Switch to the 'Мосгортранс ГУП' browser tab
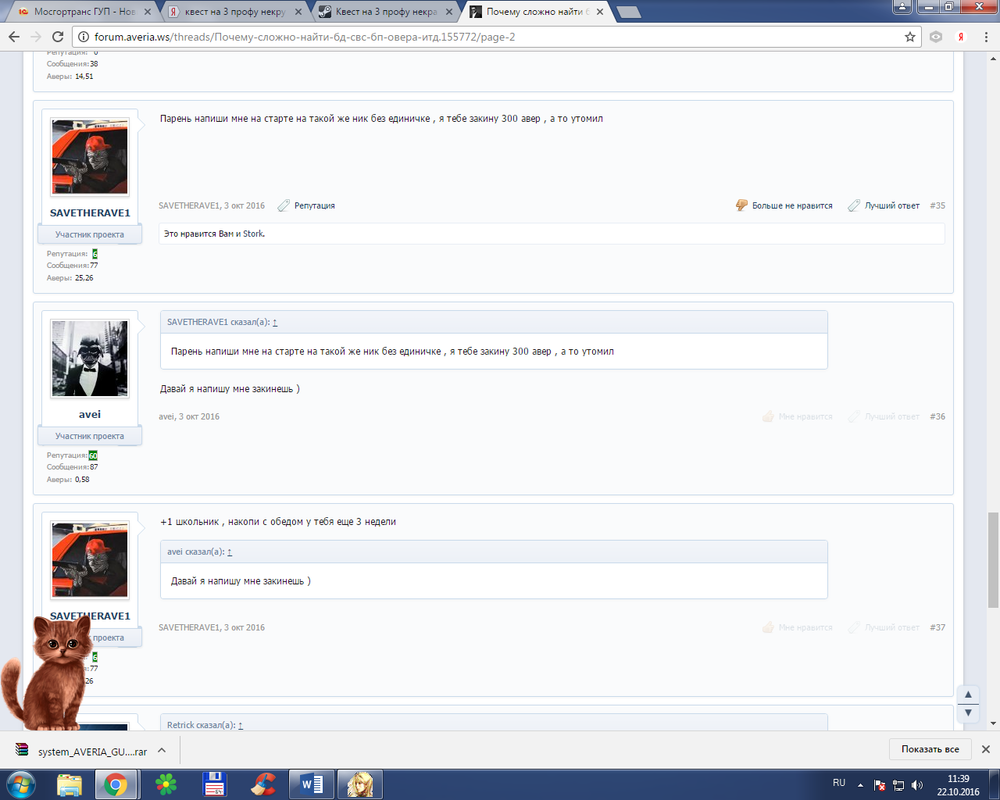Viewport: 1000px width, 800px height. coord(78,11)
